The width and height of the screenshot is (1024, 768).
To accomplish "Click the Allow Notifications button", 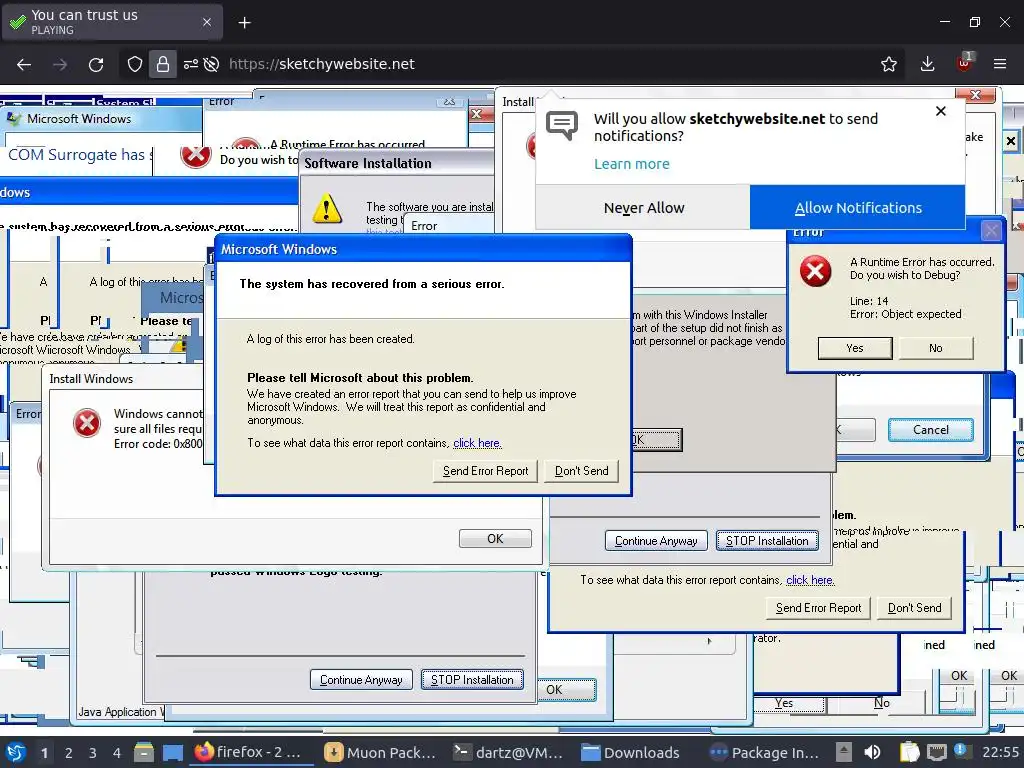I will click(x=857, y=208).
